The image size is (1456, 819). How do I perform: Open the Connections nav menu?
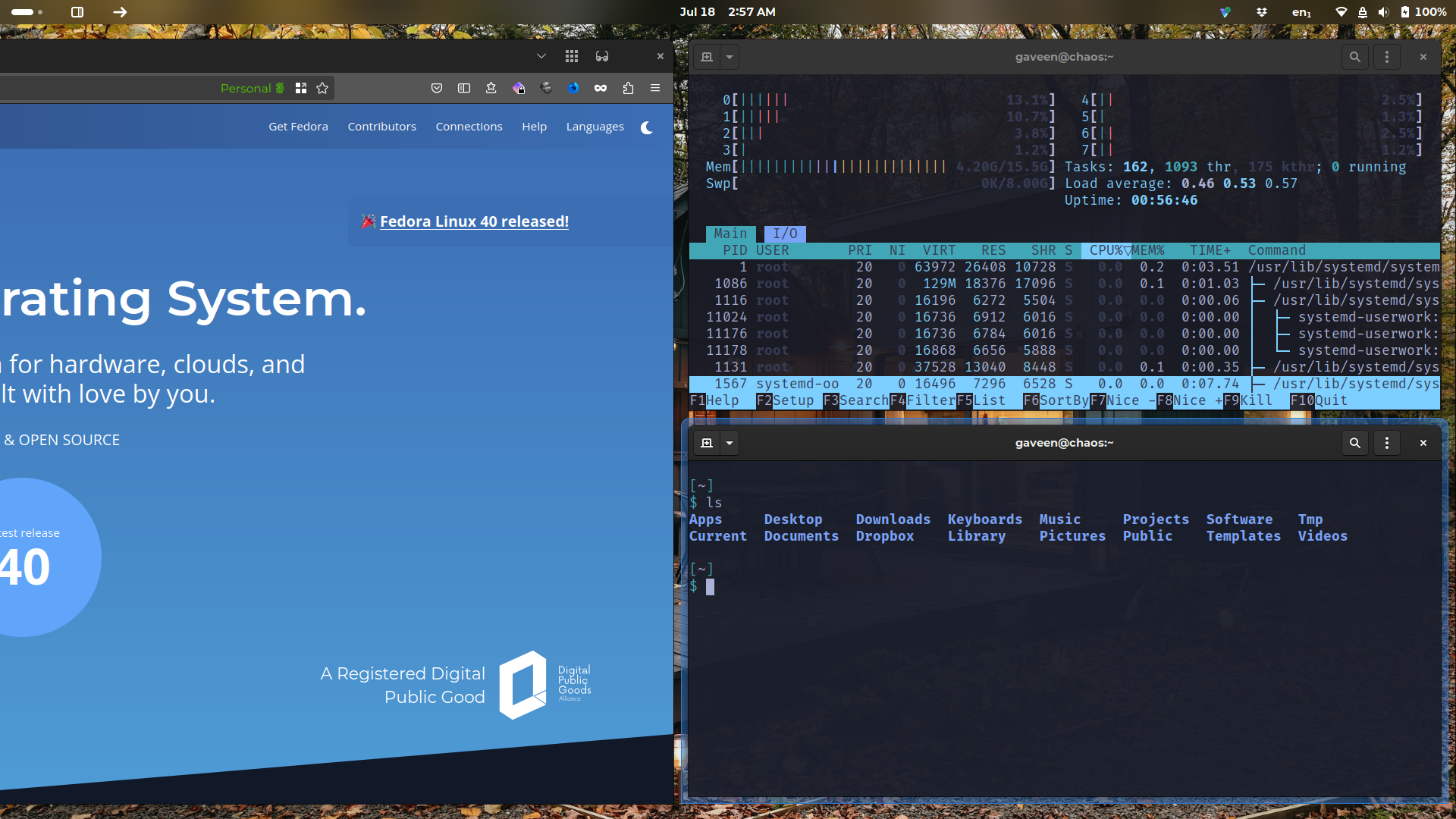[469, 127]
